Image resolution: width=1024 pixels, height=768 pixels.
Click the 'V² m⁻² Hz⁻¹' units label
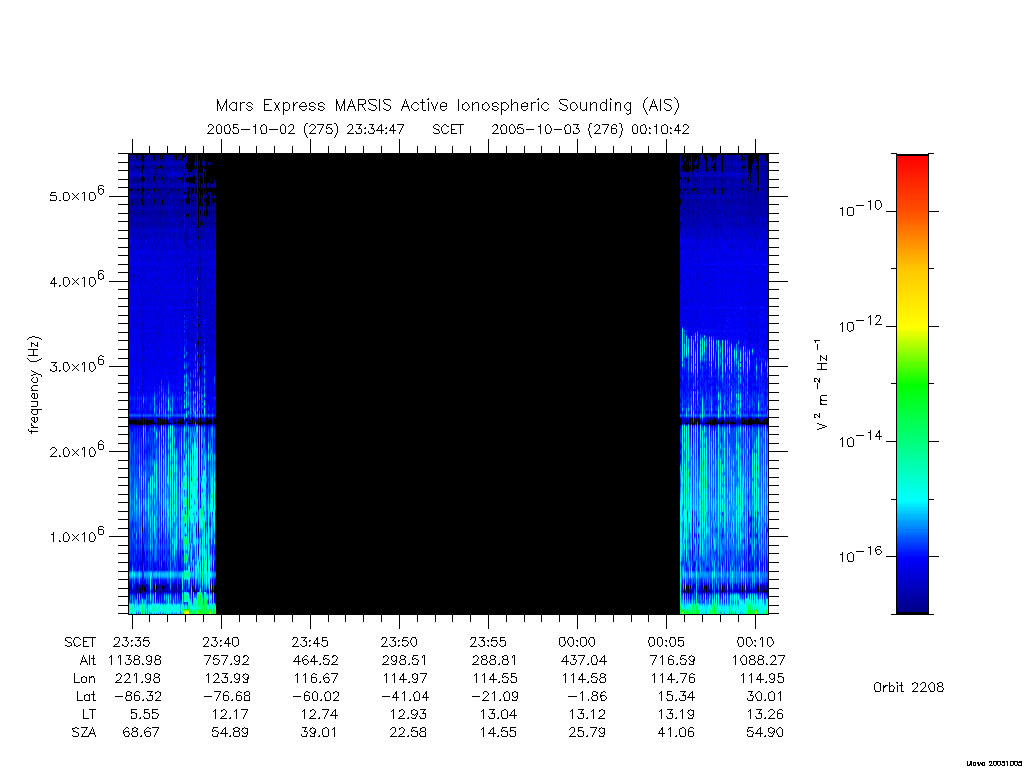pos(822,385)
